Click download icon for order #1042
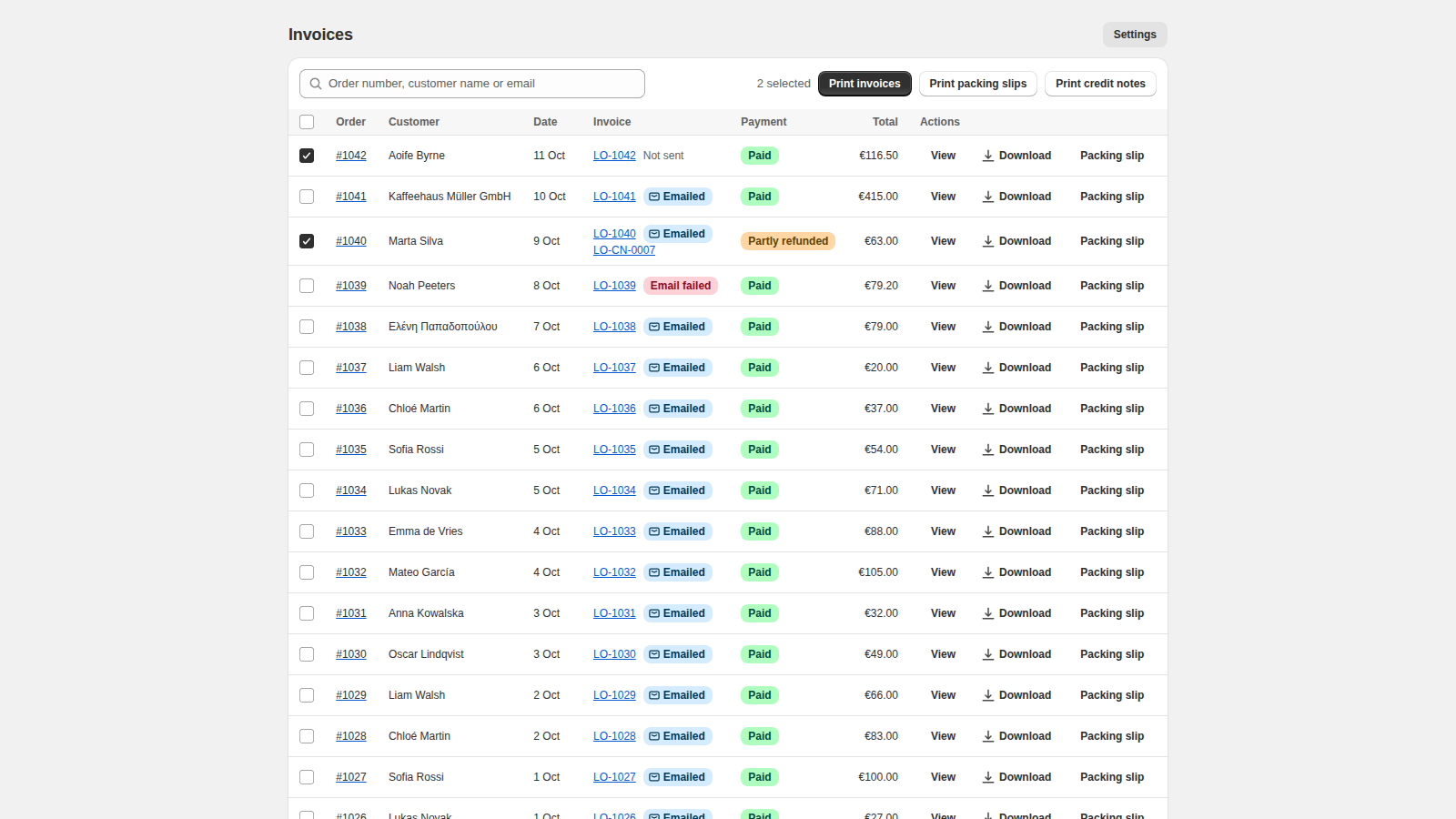 (x=988, y=156)
